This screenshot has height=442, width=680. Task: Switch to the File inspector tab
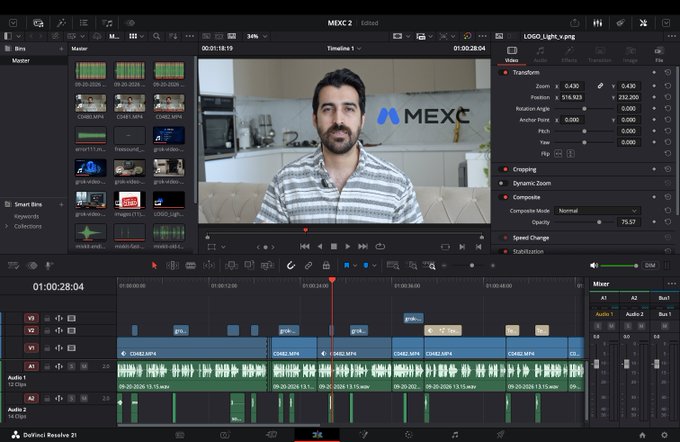pyautogui.click(x=659, y=55)
